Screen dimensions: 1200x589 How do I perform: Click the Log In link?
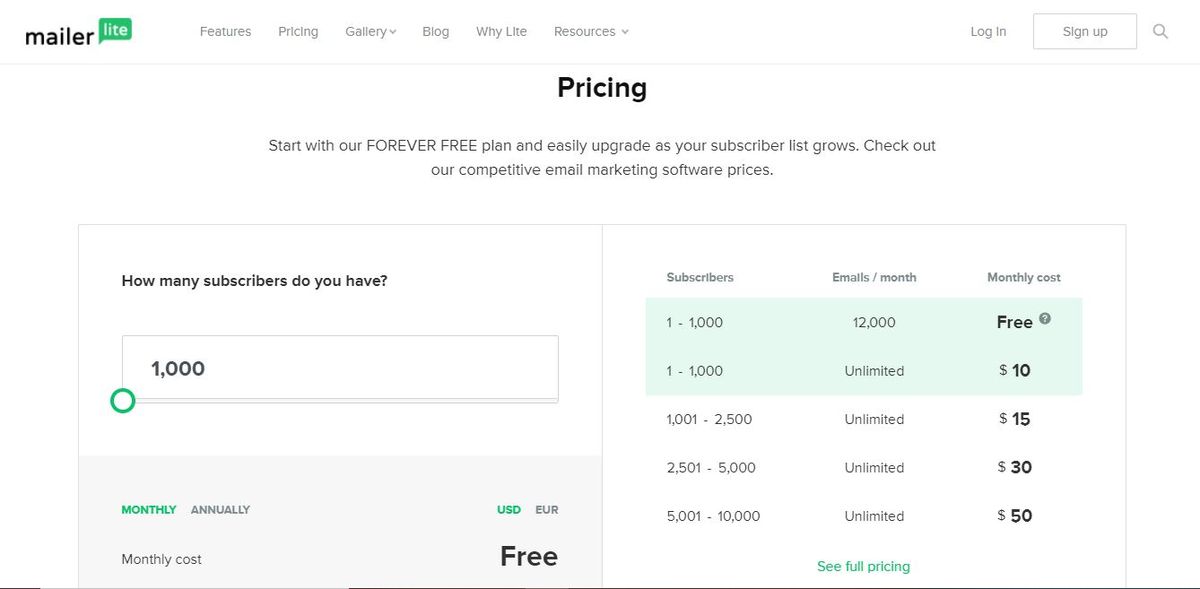(x=987, y=31)
